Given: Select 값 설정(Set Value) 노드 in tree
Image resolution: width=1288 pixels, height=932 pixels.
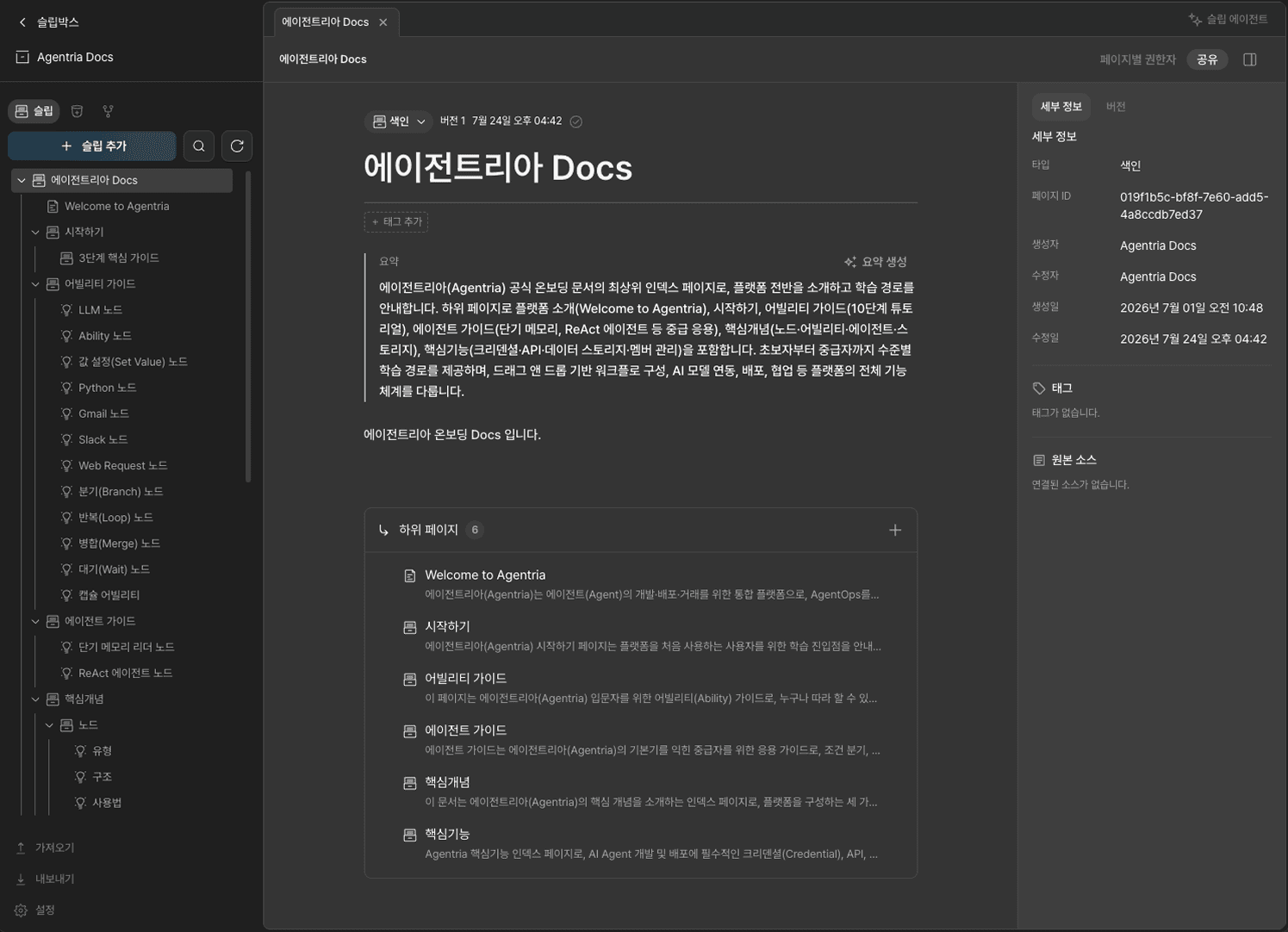Looking at the screenshot, I should tap(133, 362).
